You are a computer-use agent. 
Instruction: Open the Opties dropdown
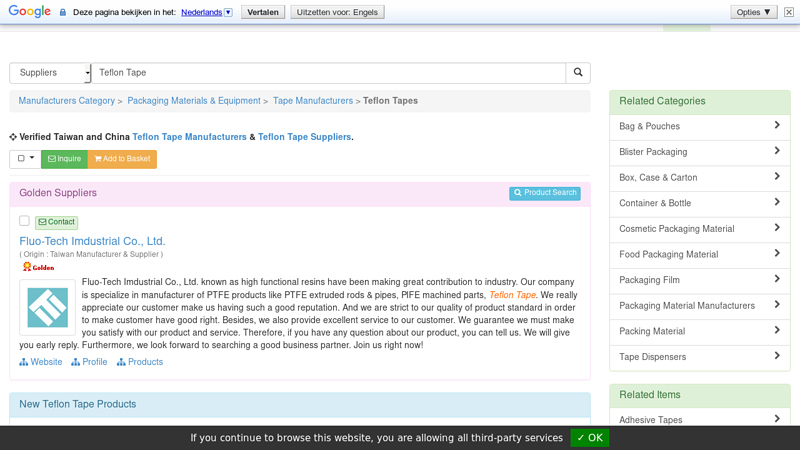tap(754, 12)
